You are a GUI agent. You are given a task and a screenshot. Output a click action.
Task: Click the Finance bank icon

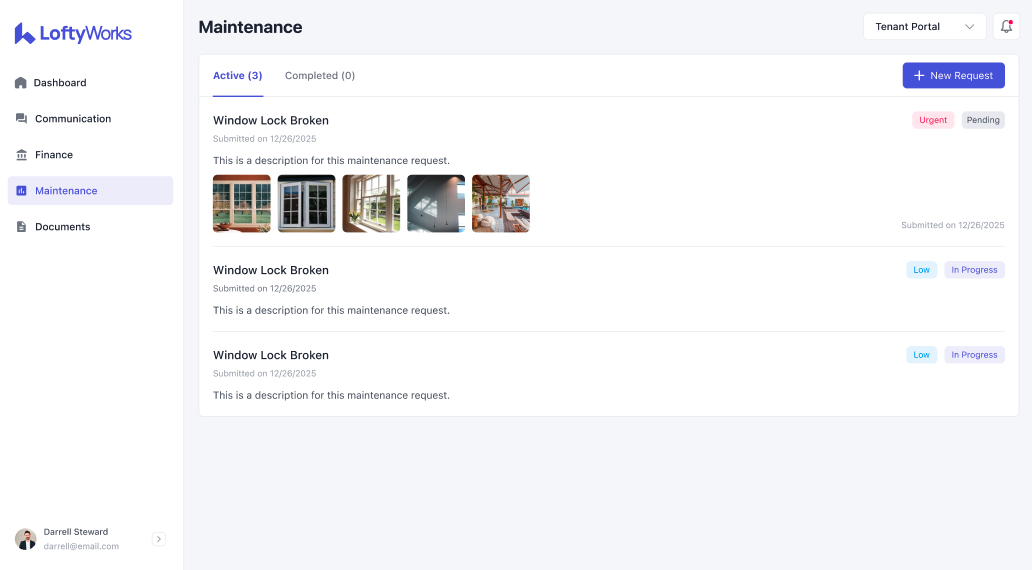point(21,155)
